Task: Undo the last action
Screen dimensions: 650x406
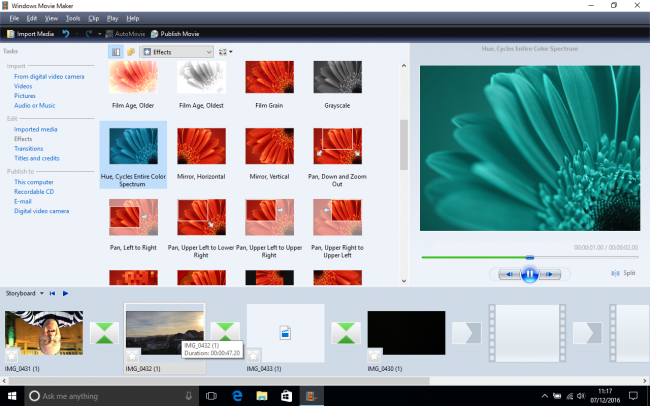Action: (65, 34)
